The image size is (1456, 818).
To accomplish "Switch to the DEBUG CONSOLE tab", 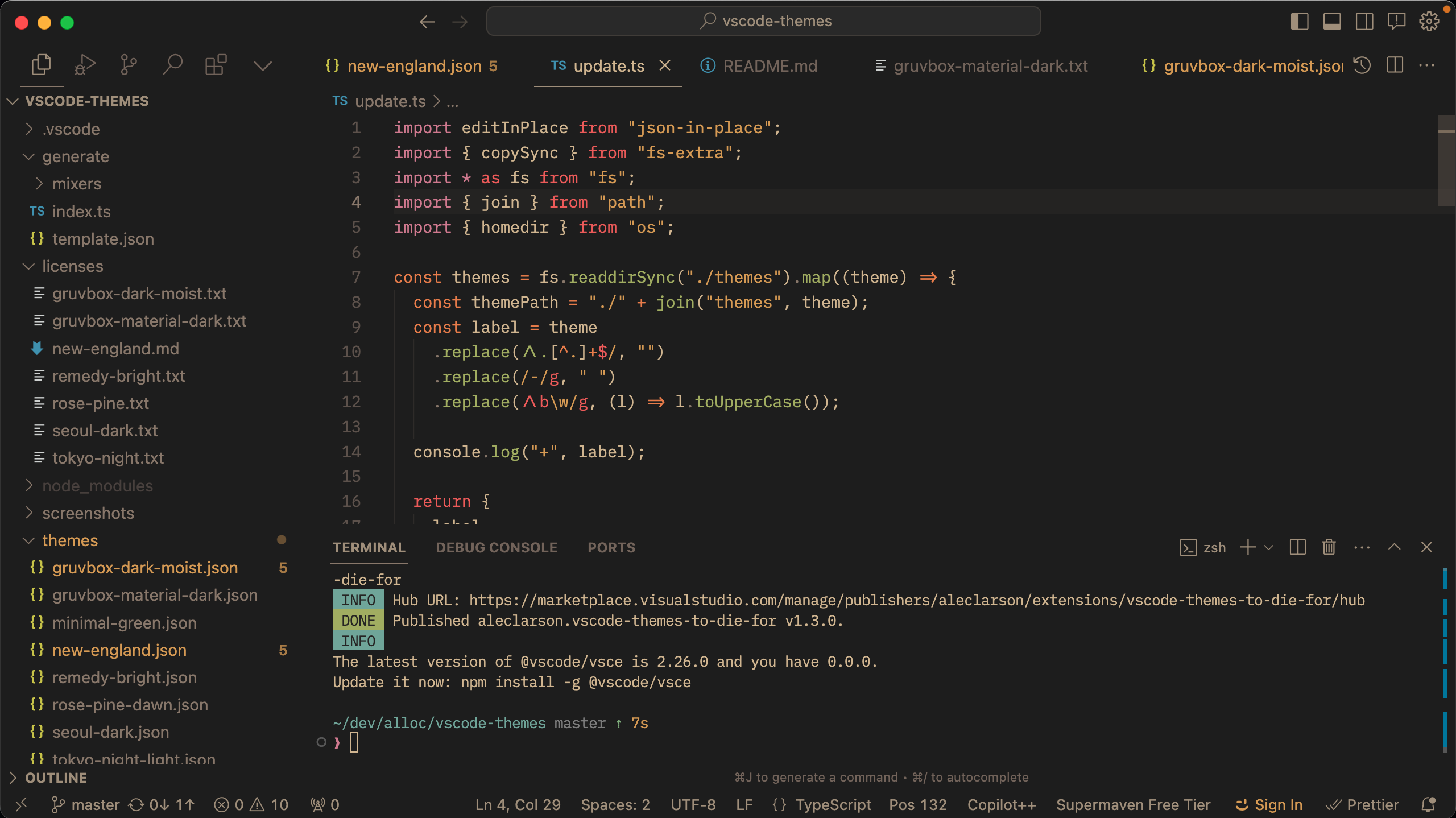I will click(x=496, y=547).
